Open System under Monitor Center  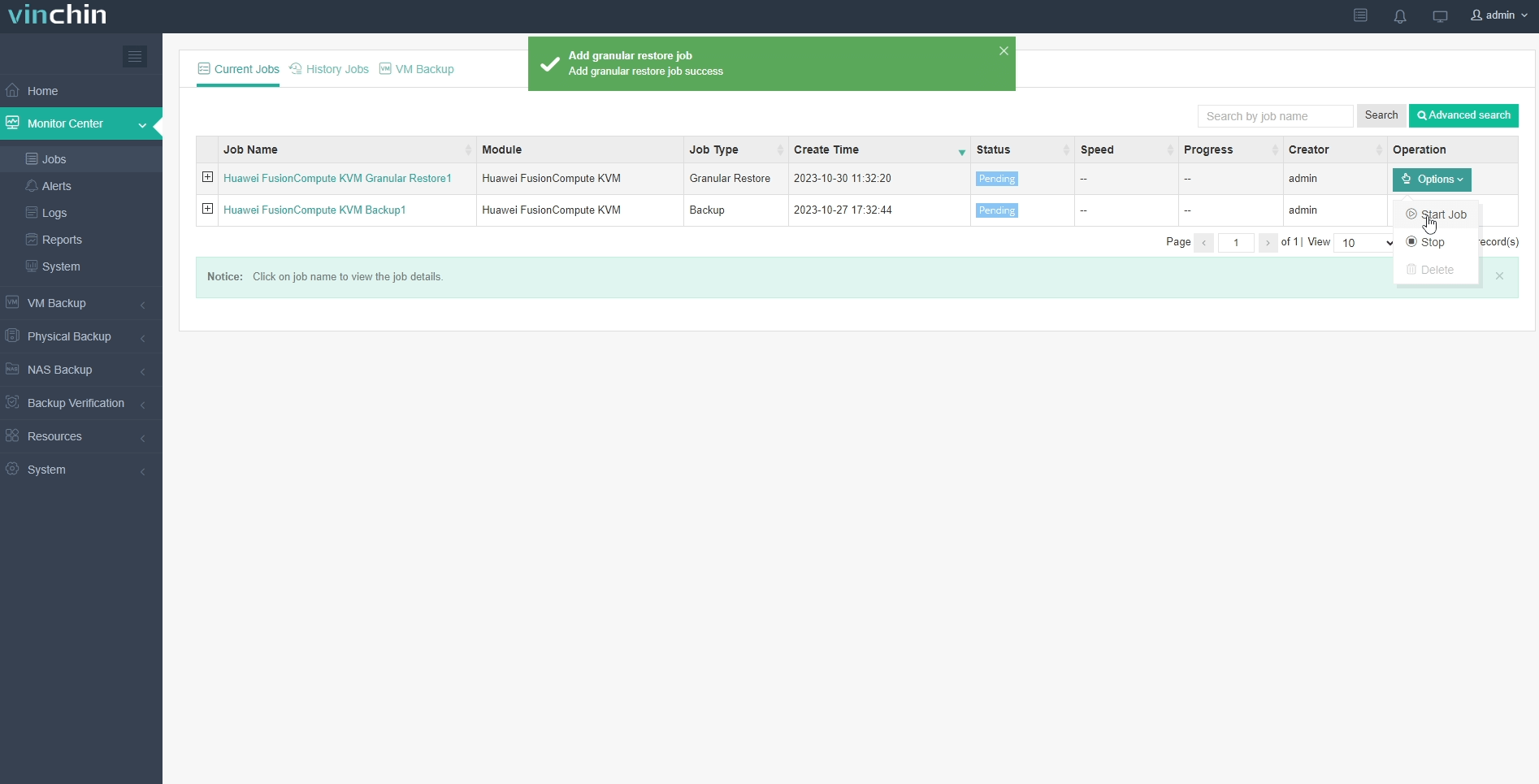pos(81,266)
